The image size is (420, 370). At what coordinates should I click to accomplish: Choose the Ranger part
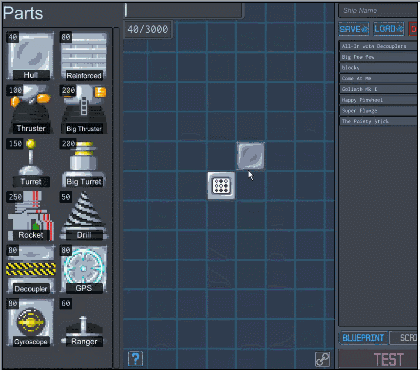[84, 322]
